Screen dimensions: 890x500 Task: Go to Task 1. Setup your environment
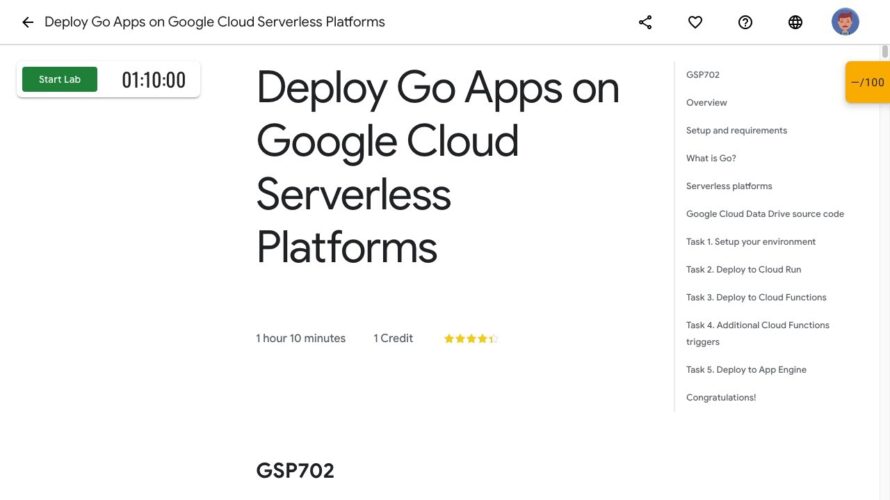tap(750, 242)
